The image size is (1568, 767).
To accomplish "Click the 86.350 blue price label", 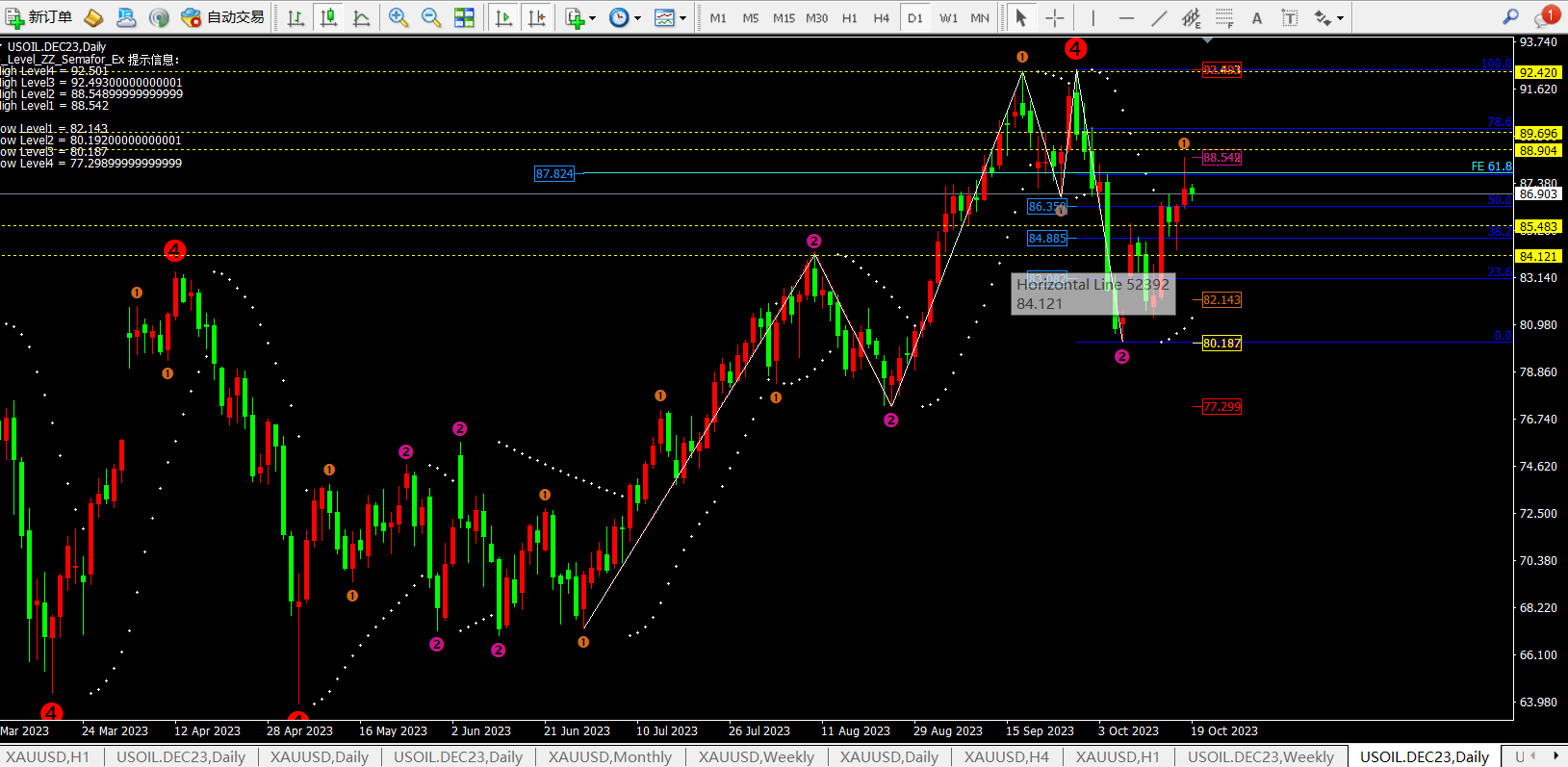I will click(x=1047, y=207).
